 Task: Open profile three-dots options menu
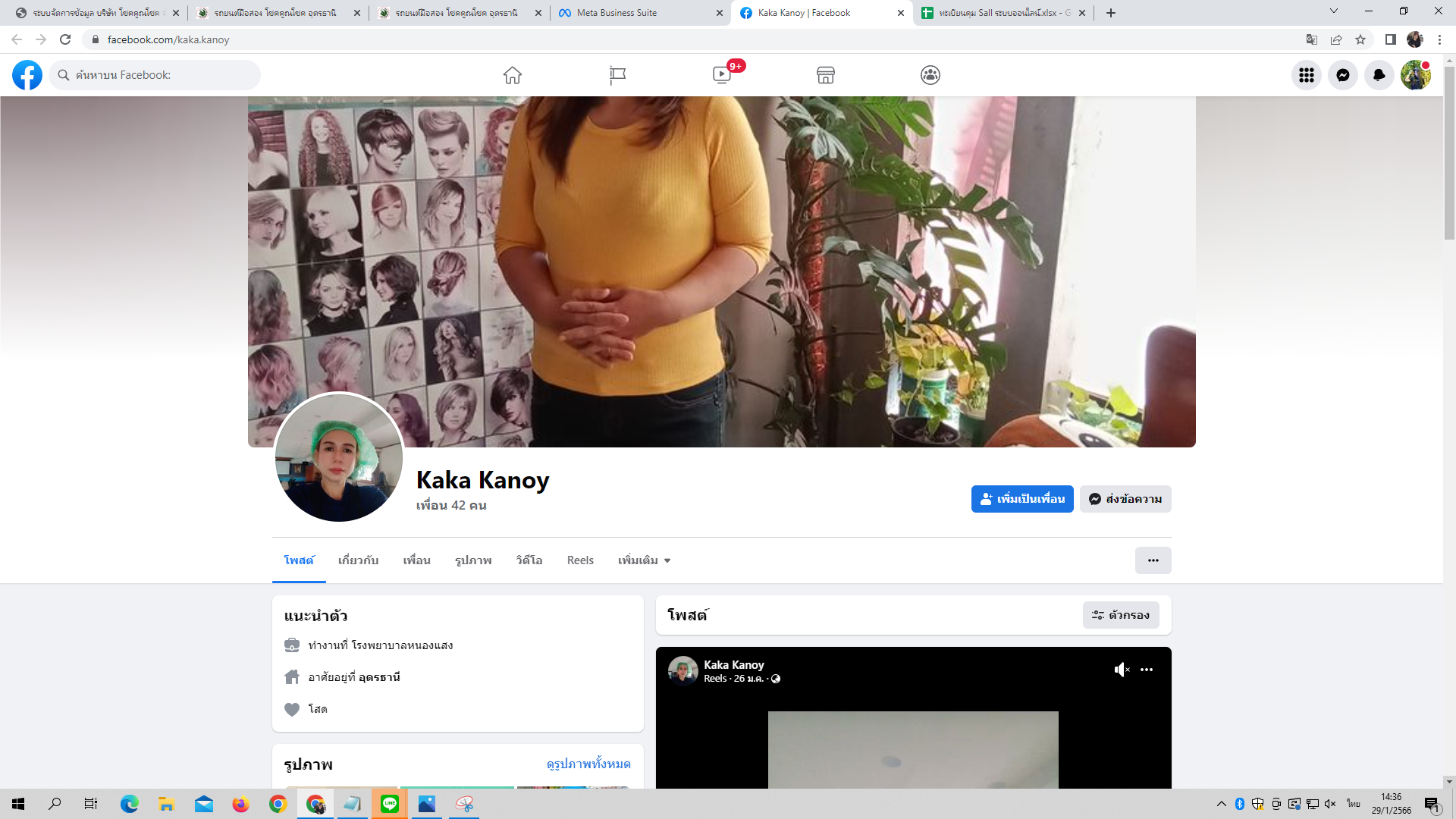click(x=1153, y=560)
